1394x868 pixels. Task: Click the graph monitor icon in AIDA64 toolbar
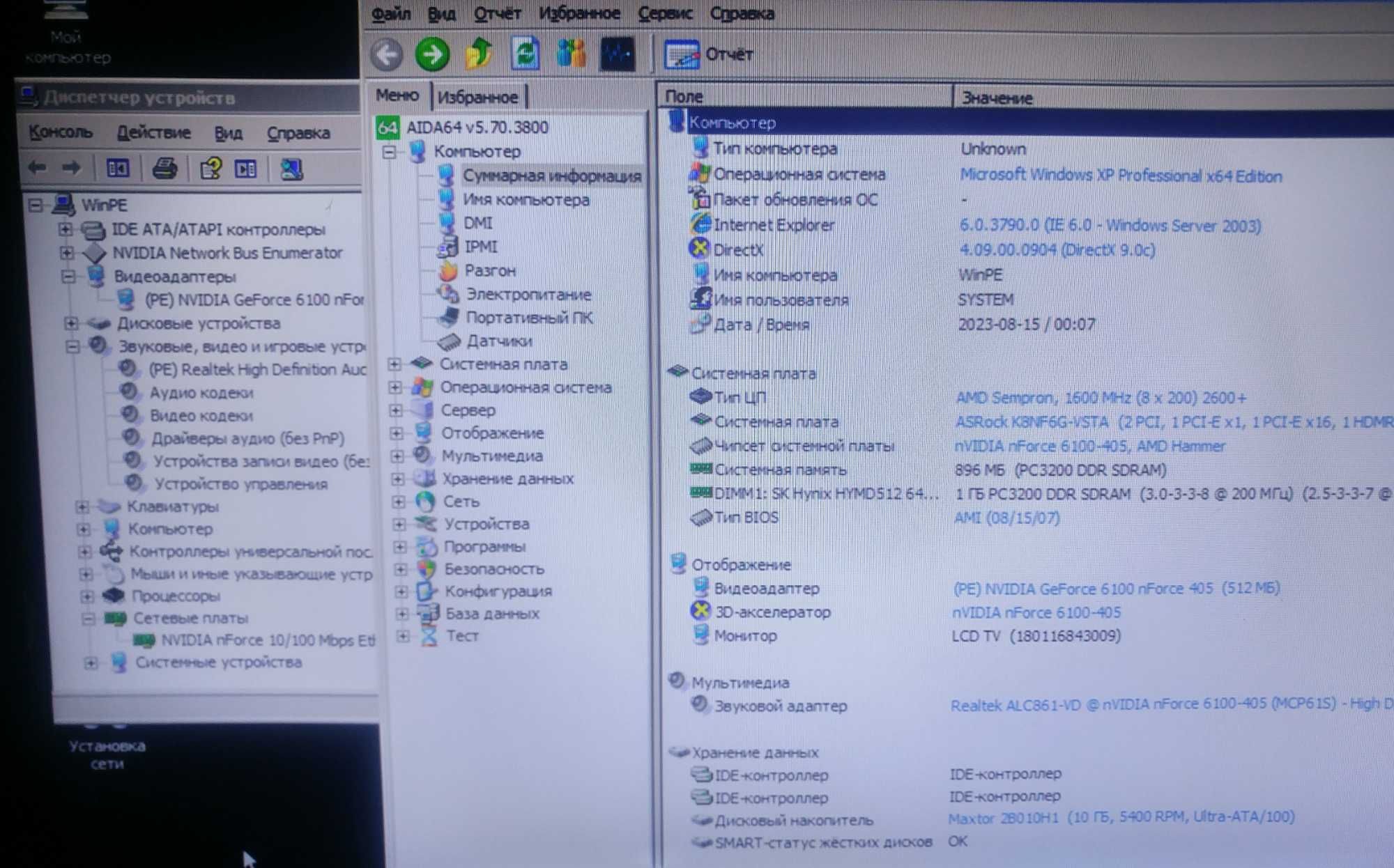point(618,54)
